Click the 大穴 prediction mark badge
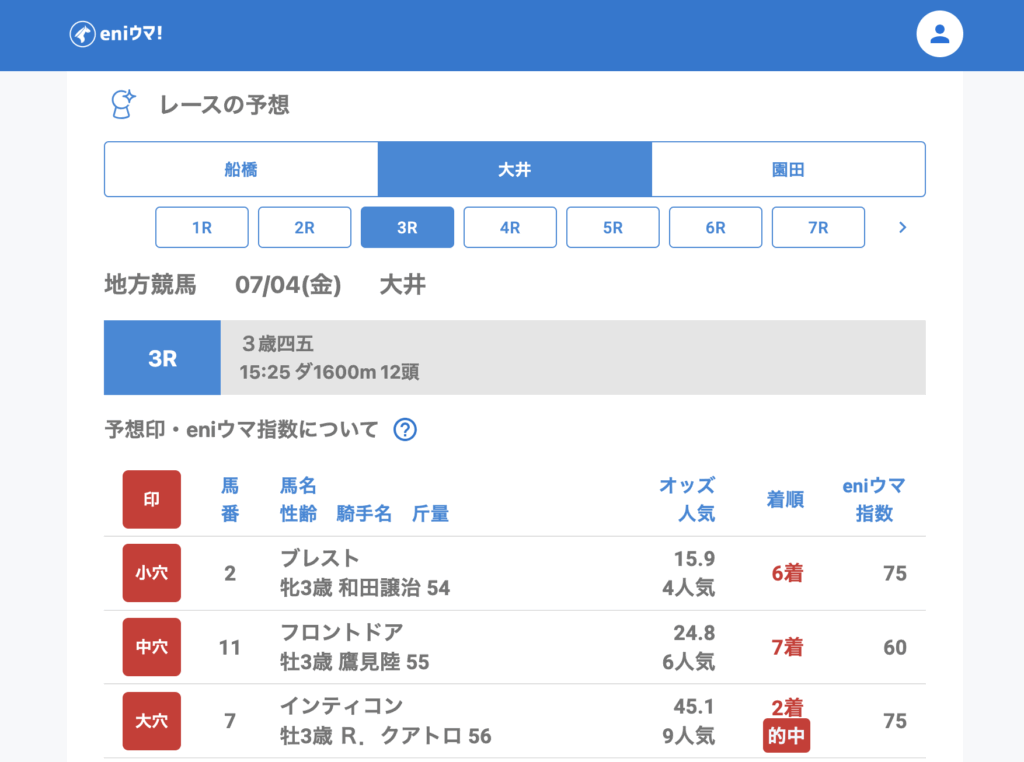 tap(152, 721)
